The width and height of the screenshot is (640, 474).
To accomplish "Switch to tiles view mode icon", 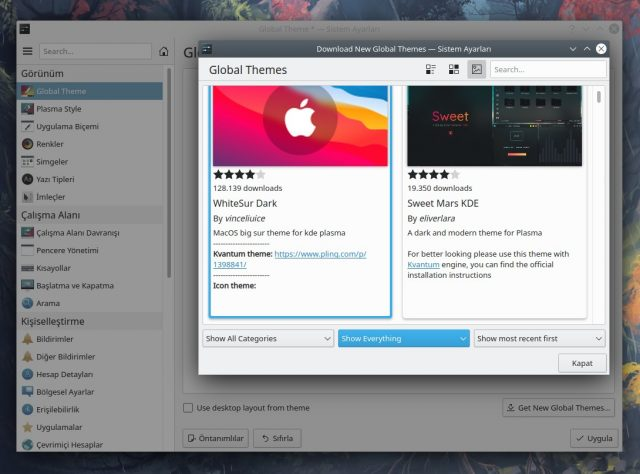I will (431, 69).
